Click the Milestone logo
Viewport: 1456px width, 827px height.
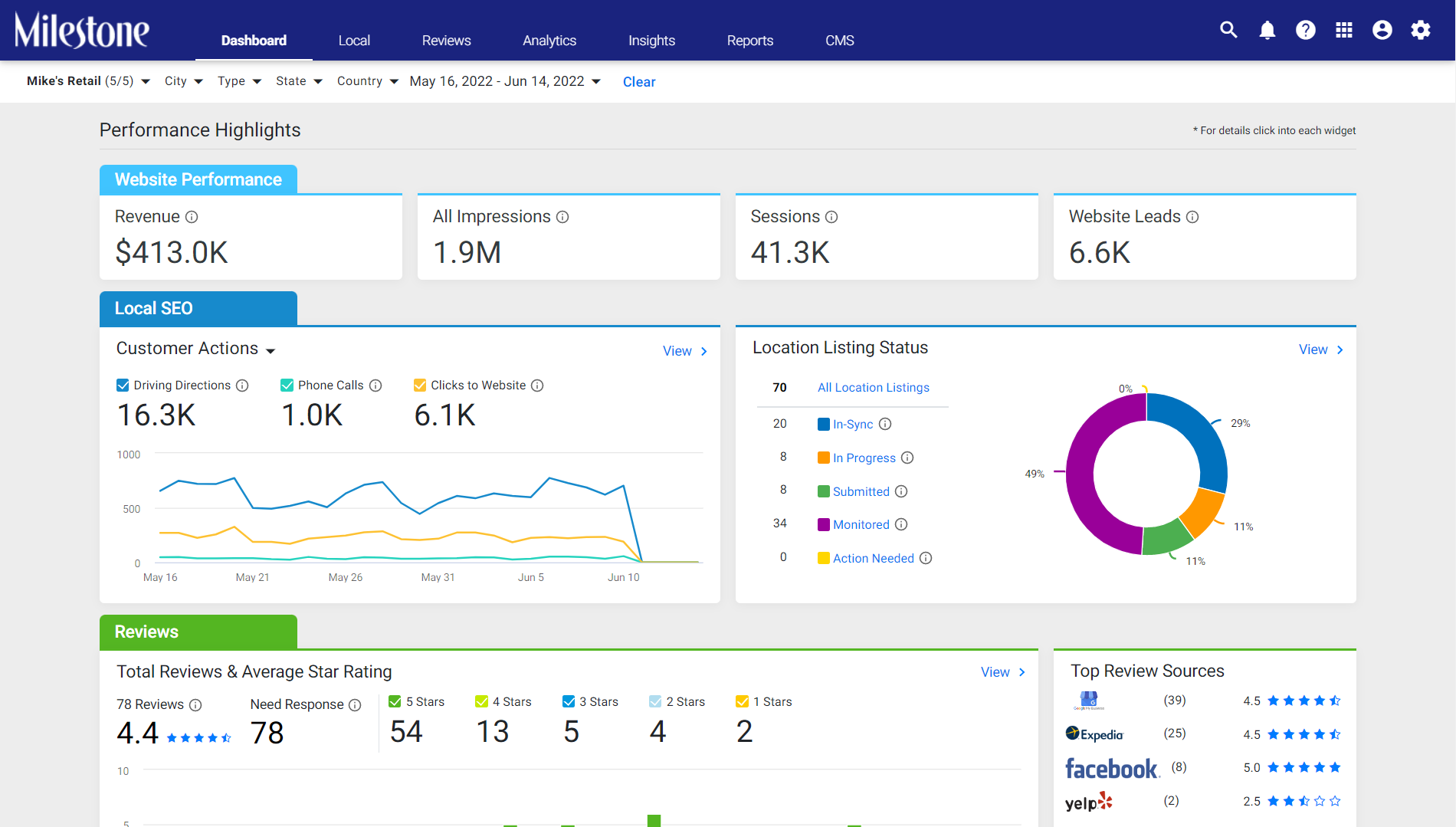82,31
